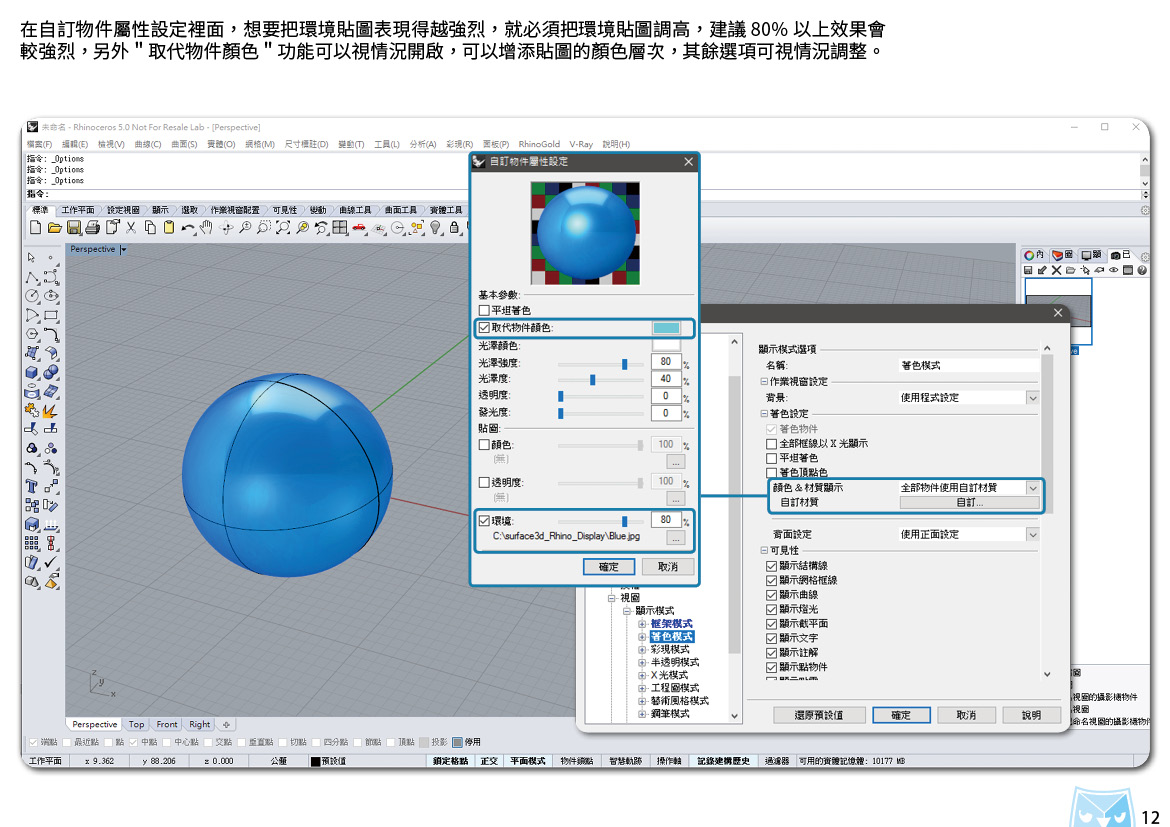1170x827 pixels.
Task: Uncheck the 取代物件顏色 checkbox
Action: point(484,328)
